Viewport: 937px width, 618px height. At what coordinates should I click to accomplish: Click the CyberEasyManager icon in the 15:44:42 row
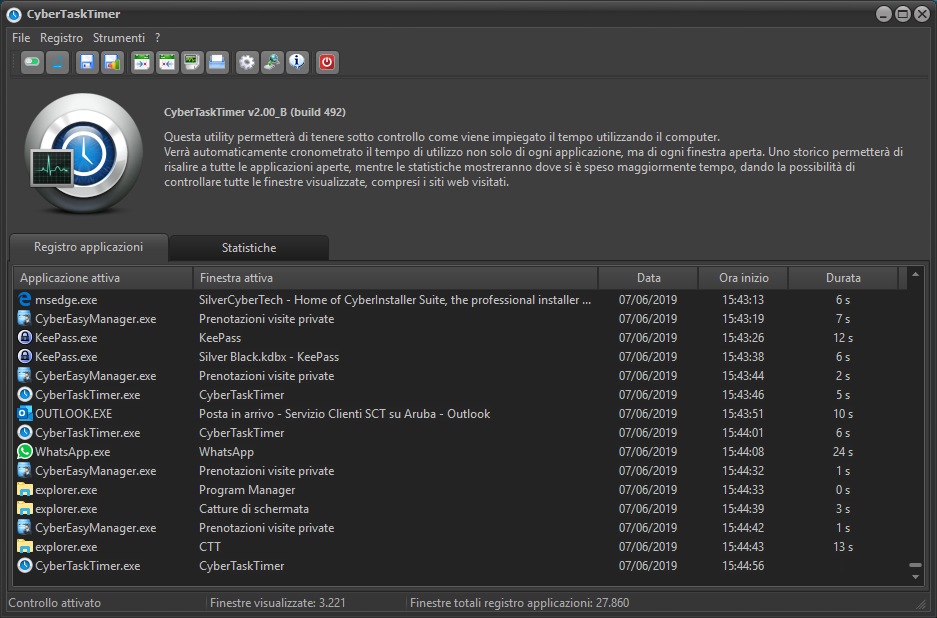click(x=25, y=528)
